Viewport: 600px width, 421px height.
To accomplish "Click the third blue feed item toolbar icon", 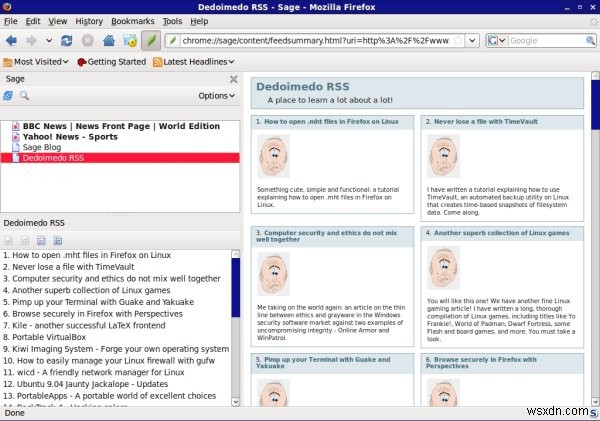I will pos(41,240).
